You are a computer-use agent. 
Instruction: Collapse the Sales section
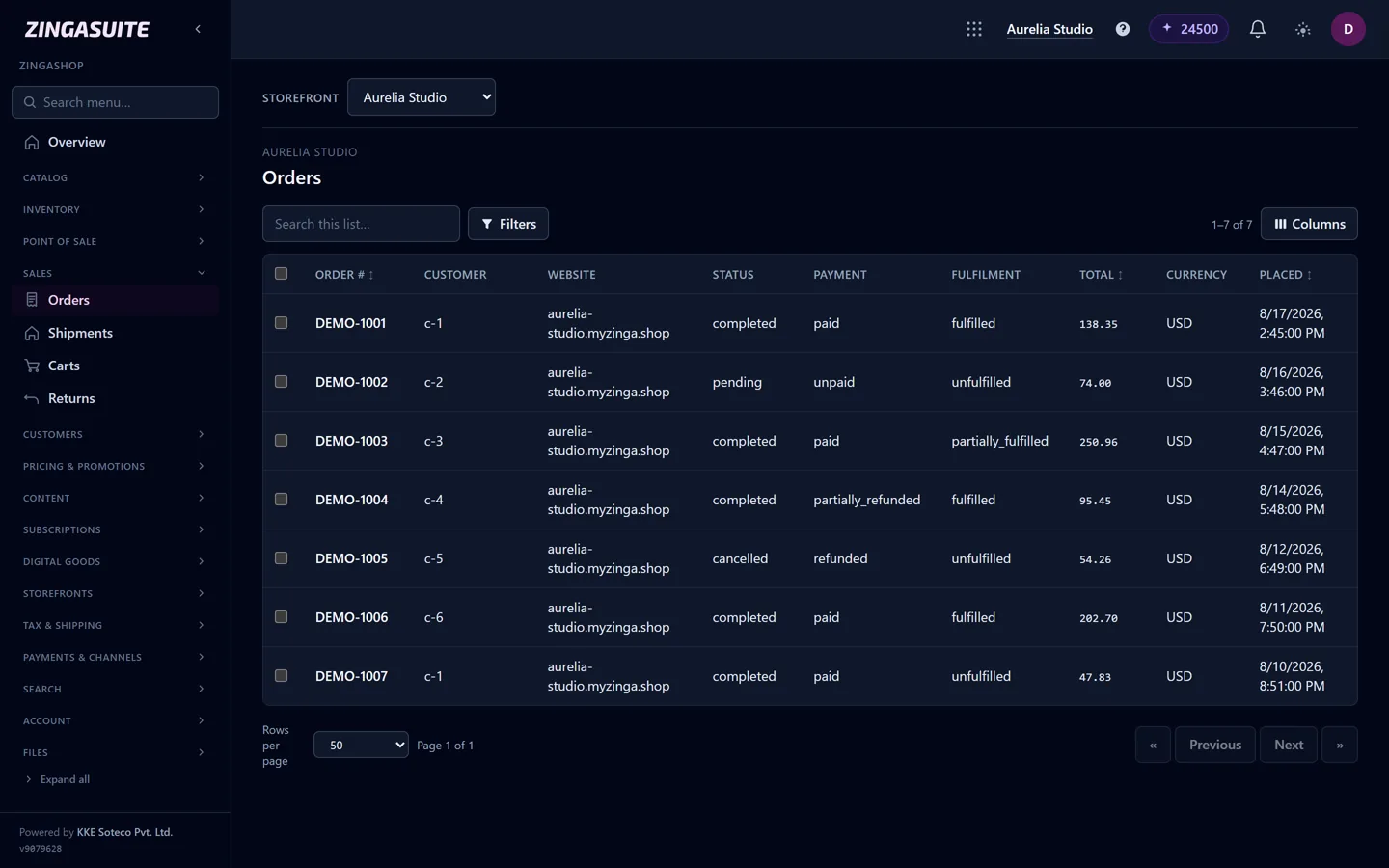coord(115,273)
